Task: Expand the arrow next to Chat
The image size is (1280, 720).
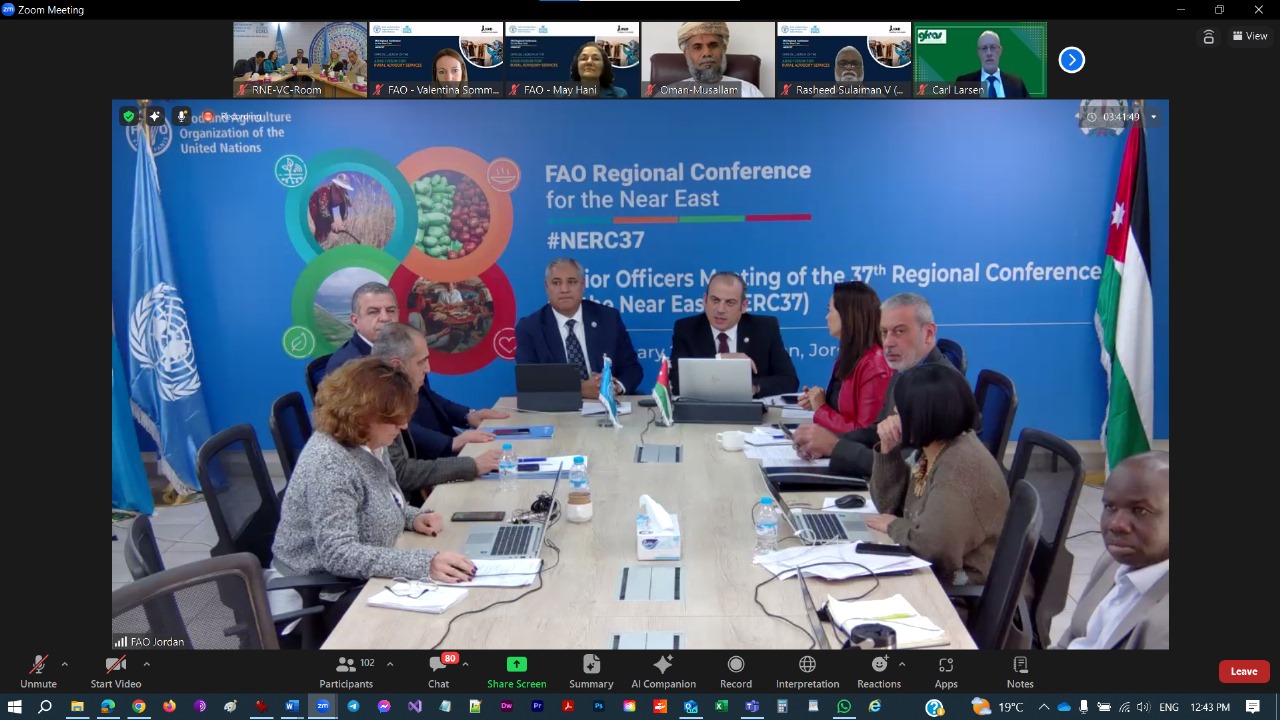Action: 465,664
